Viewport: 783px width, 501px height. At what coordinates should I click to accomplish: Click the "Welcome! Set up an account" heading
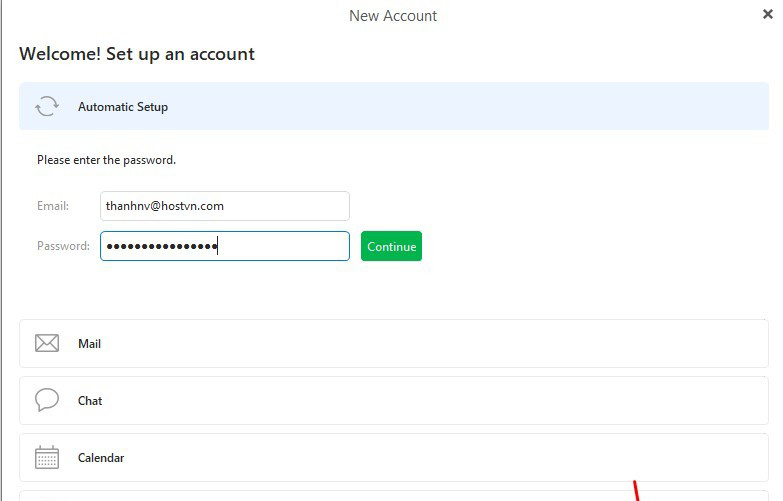click(137, 54)
